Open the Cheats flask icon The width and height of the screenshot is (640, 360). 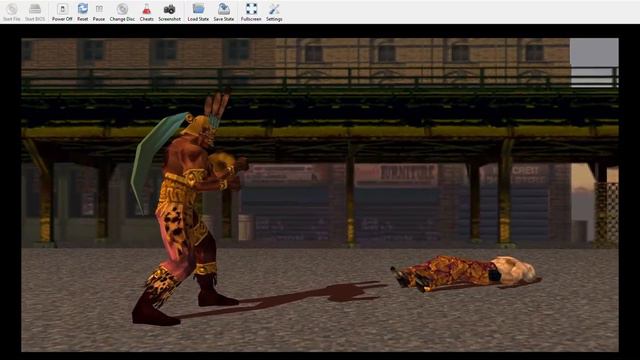pyautogui.click(x=147, y=12)
